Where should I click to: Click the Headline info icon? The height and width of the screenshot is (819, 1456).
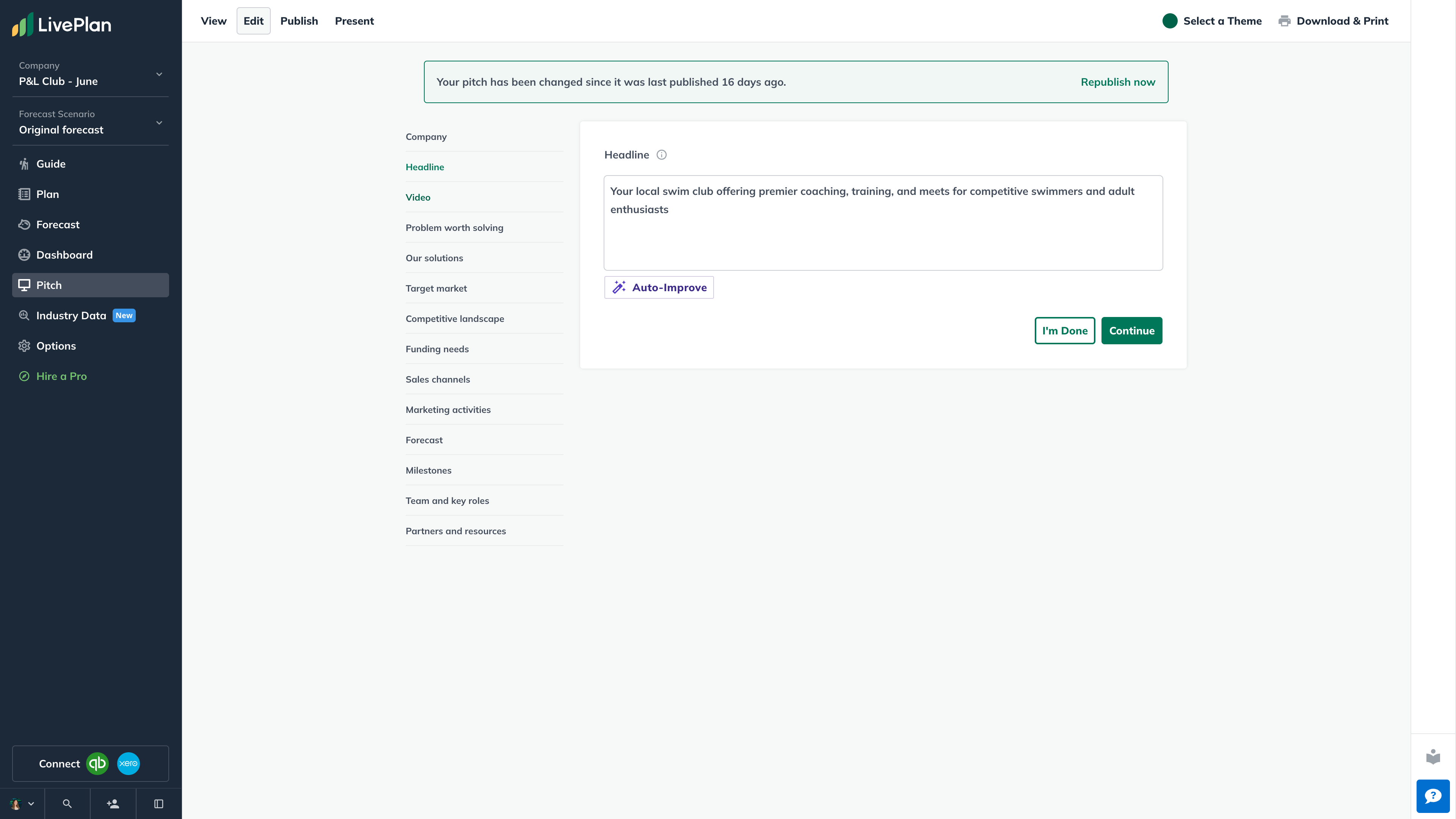(x=661, y=155)
